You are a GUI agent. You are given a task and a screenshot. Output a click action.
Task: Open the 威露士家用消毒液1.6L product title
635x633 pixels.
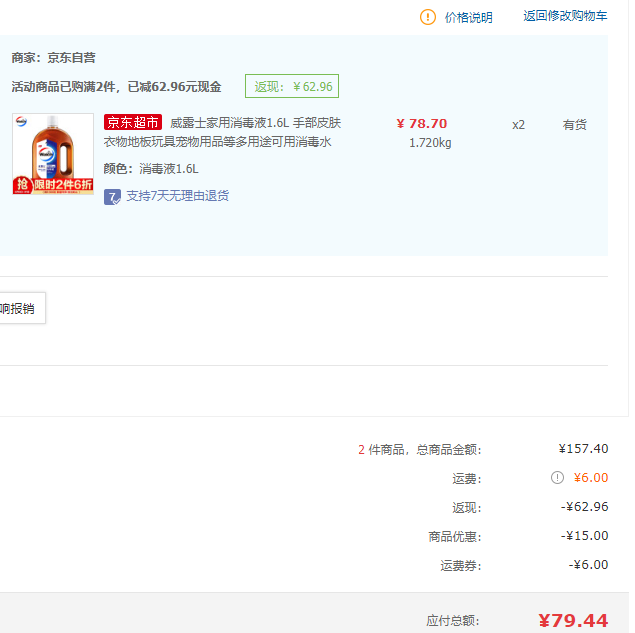point(222,132)
